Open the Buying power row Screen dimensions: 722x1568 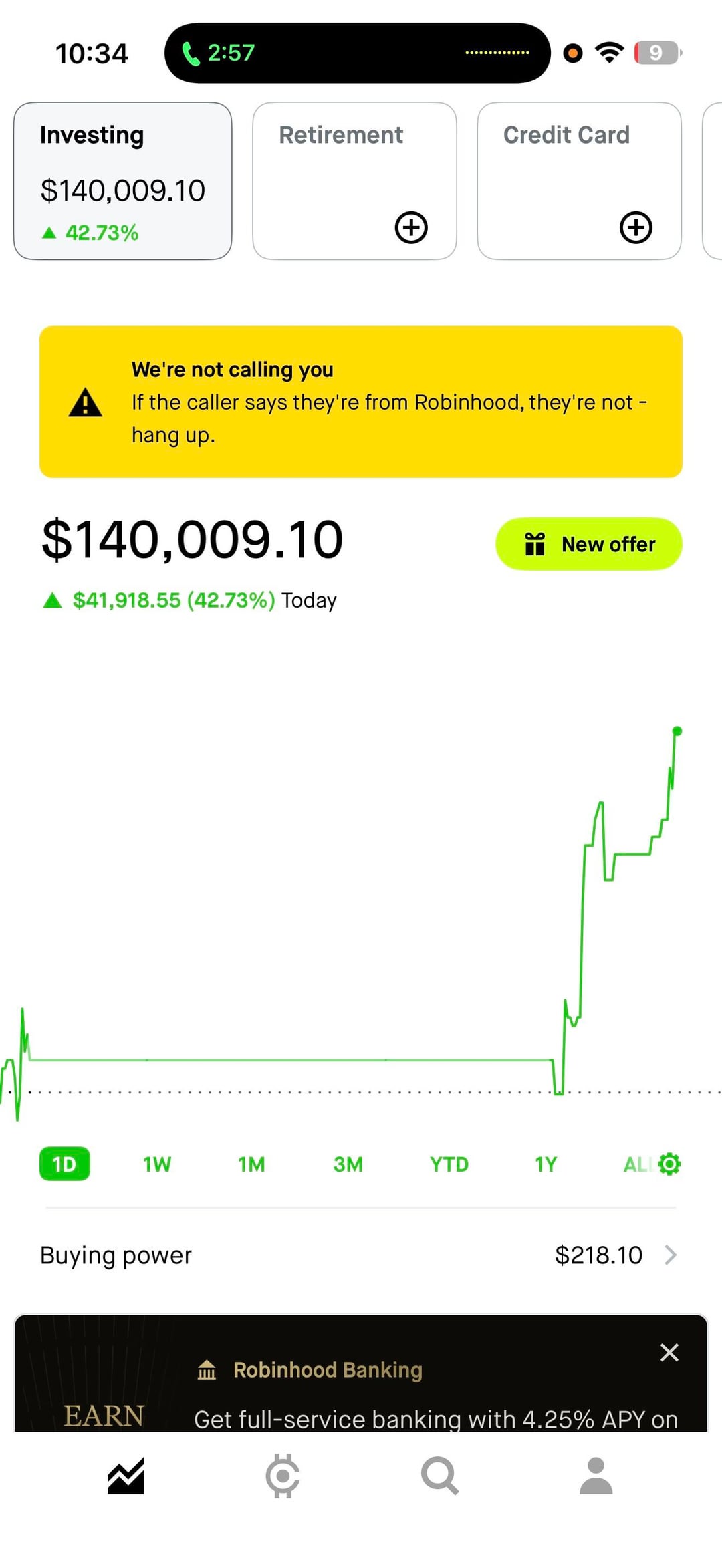click(361, 1255)
